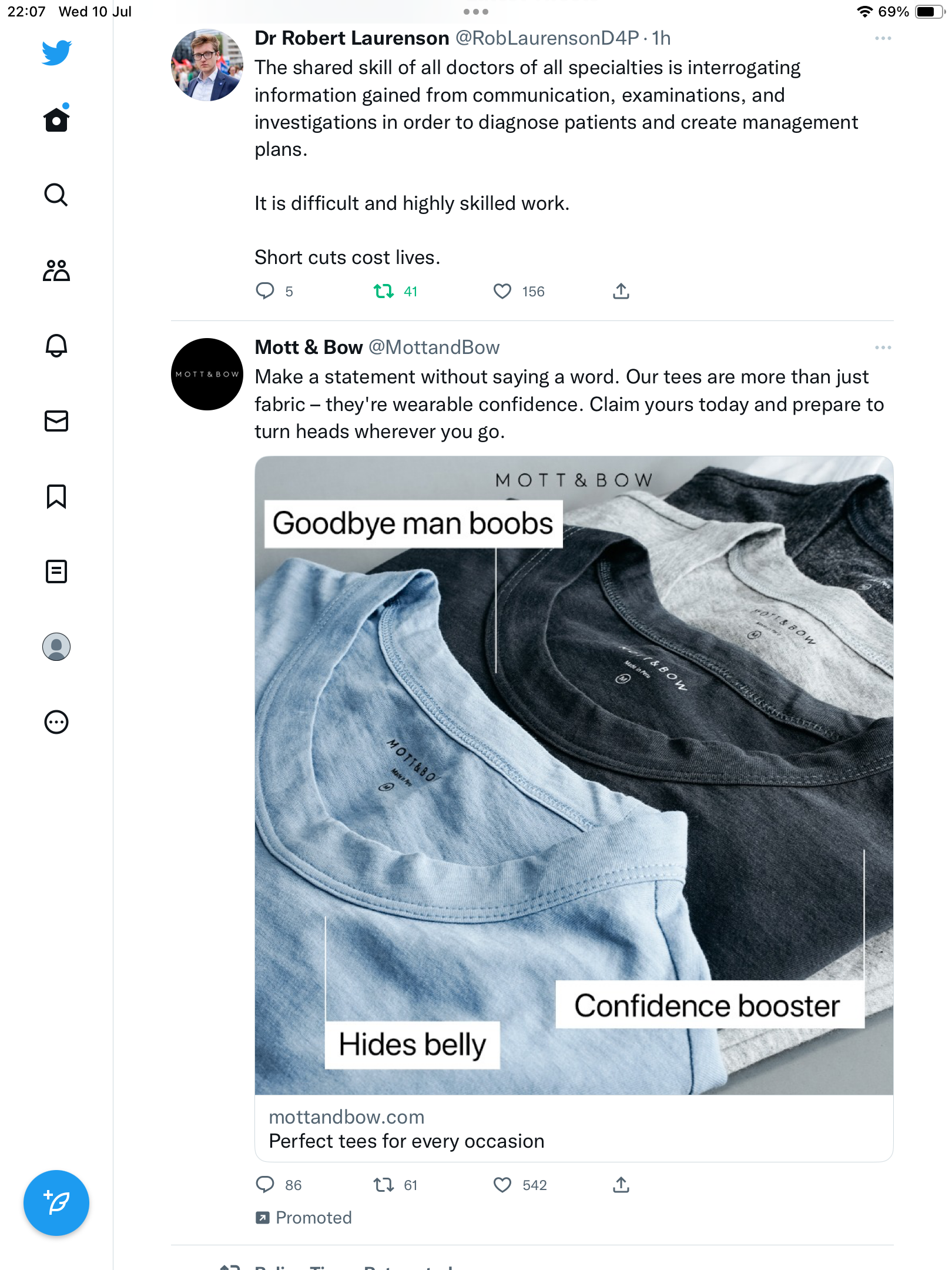Screen dimensions: 952x1270
Task: Open more options on Dr Robert Laurenson's tweet
Action: pos(883,39)
